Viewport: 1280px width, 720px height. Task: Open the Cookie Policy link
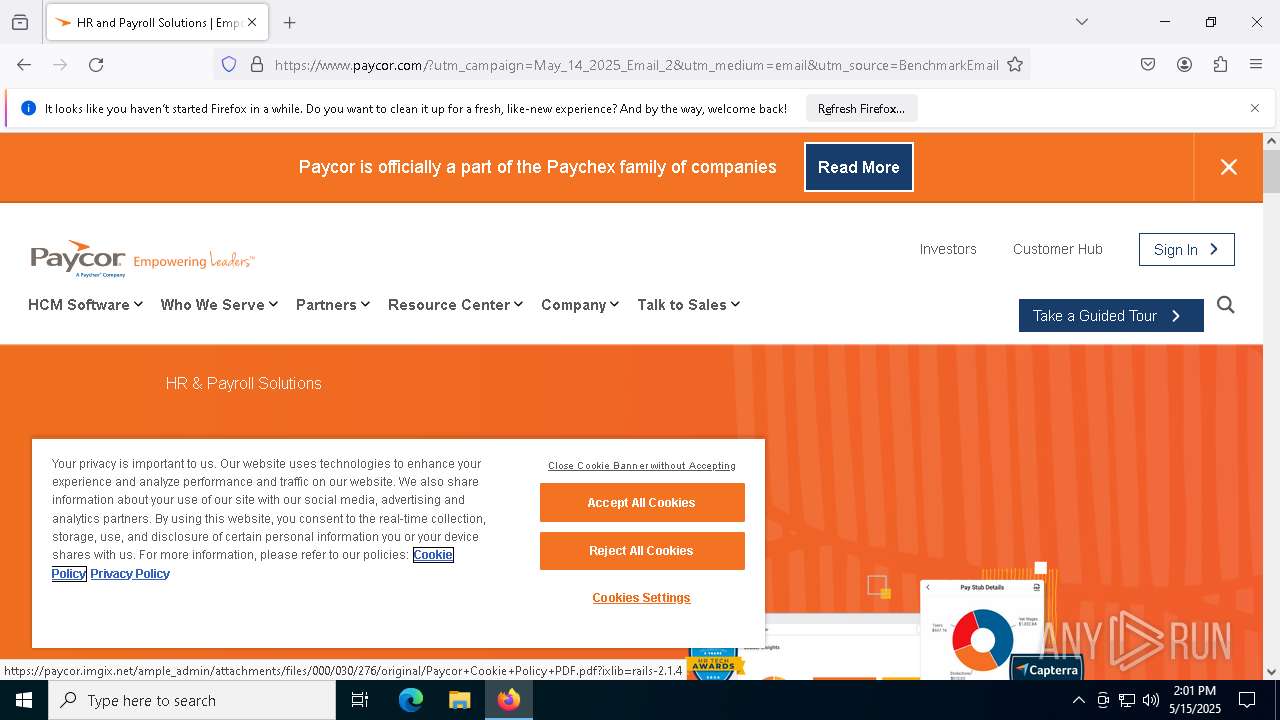click(432, 555)
